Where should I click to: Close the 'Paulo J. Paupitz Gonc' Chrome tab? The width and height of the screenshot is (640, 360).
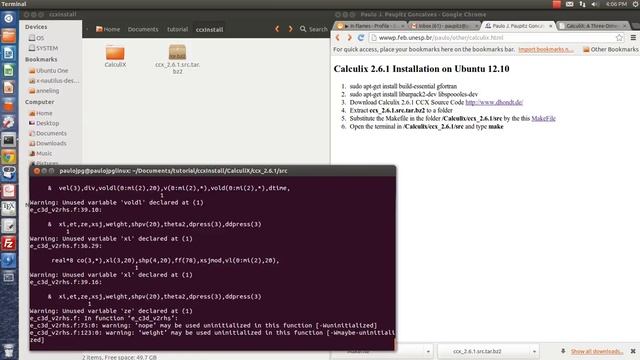click(550, 26)
